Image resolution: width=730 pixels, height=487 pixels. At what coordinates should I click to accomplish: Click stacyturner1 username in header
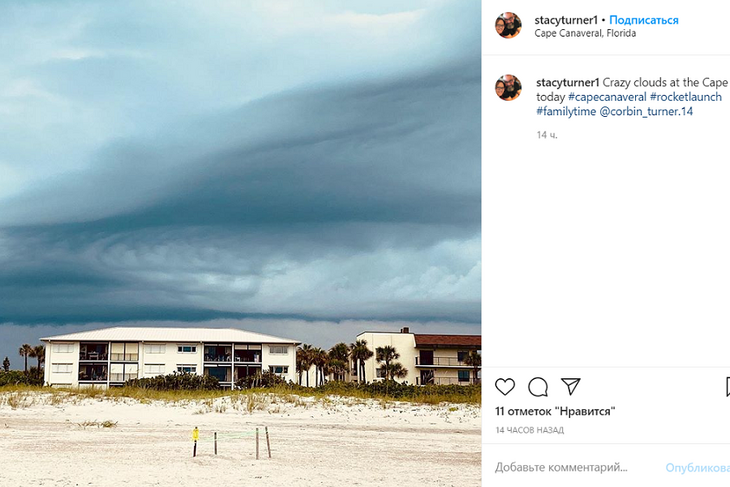(x=566, y=20)
